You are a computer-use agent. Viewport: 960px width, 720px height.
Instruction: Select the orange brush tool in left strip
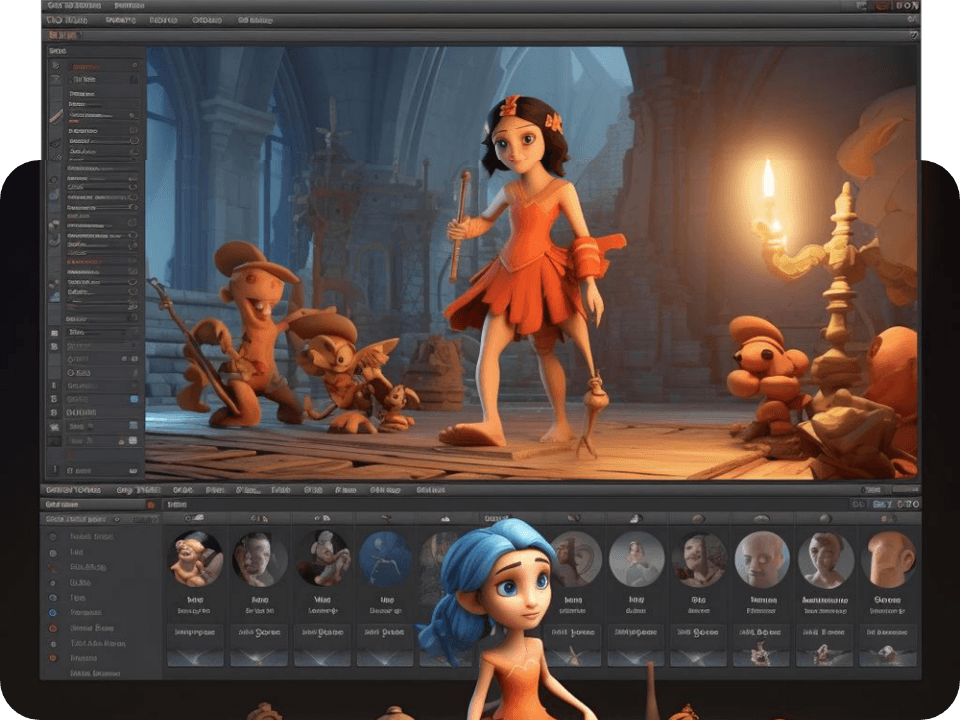point(55,117)
